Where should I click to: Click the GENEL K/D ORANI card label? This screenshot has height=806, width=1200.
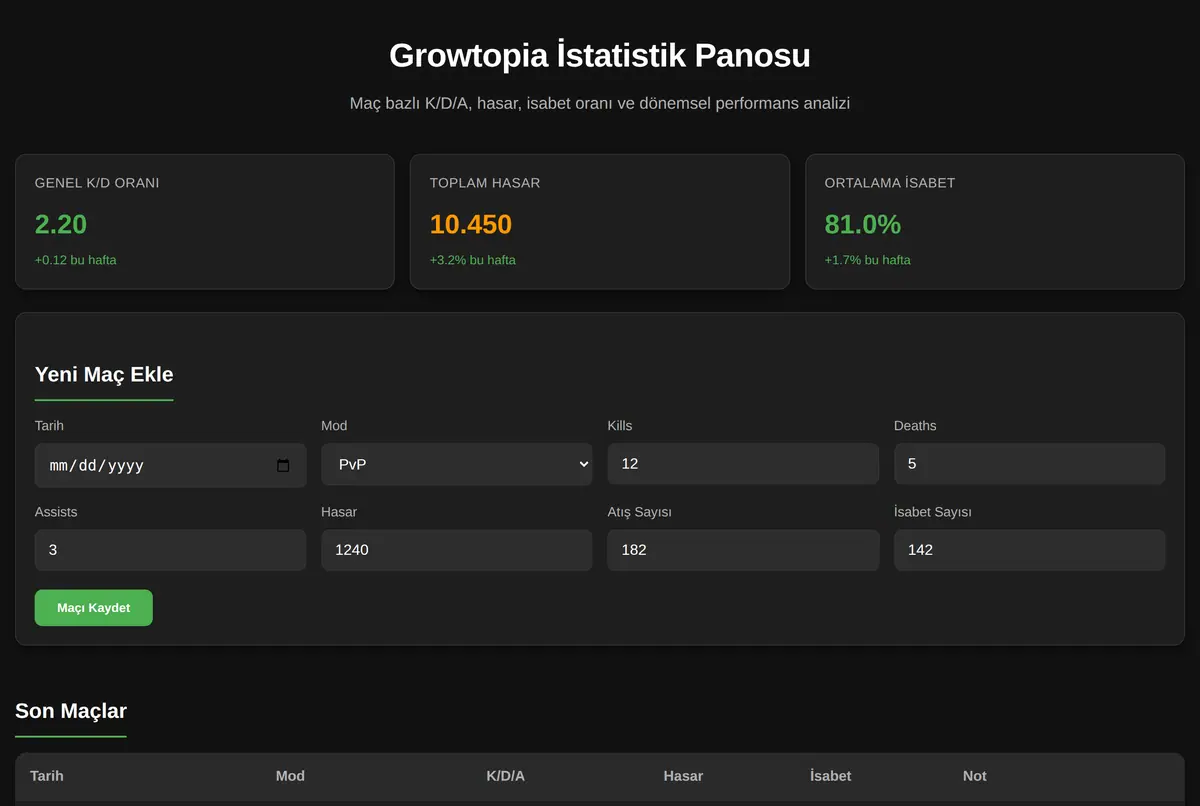97,183
